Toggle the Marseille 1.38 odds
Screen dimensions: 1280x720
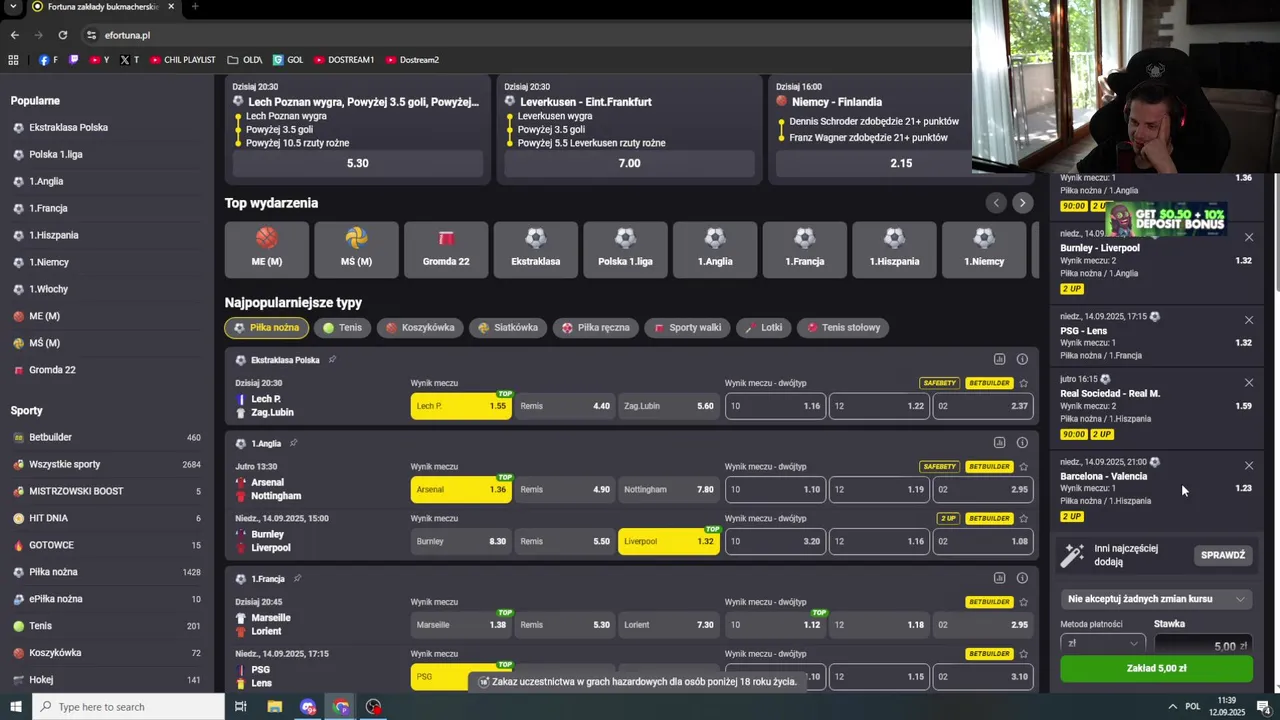(461, 625)
